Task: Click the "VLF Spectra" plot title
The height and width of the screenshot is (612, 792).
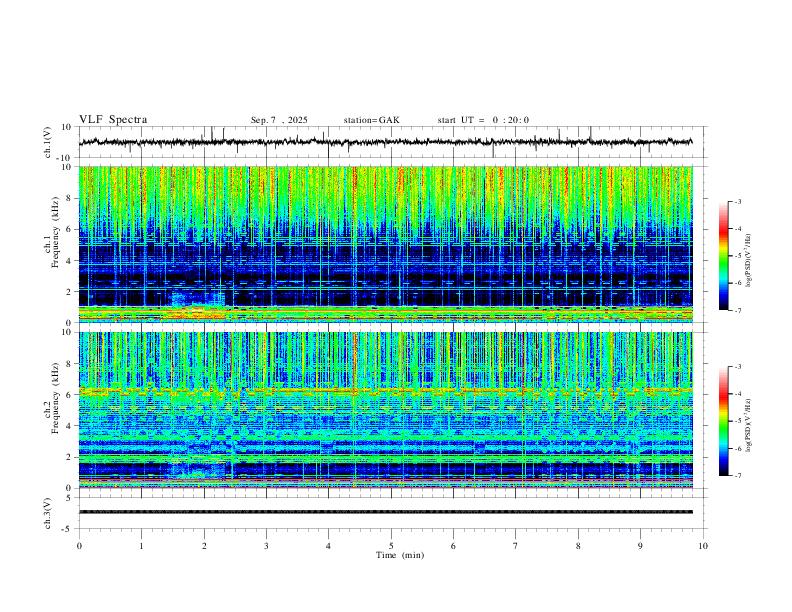Action: 113,120
